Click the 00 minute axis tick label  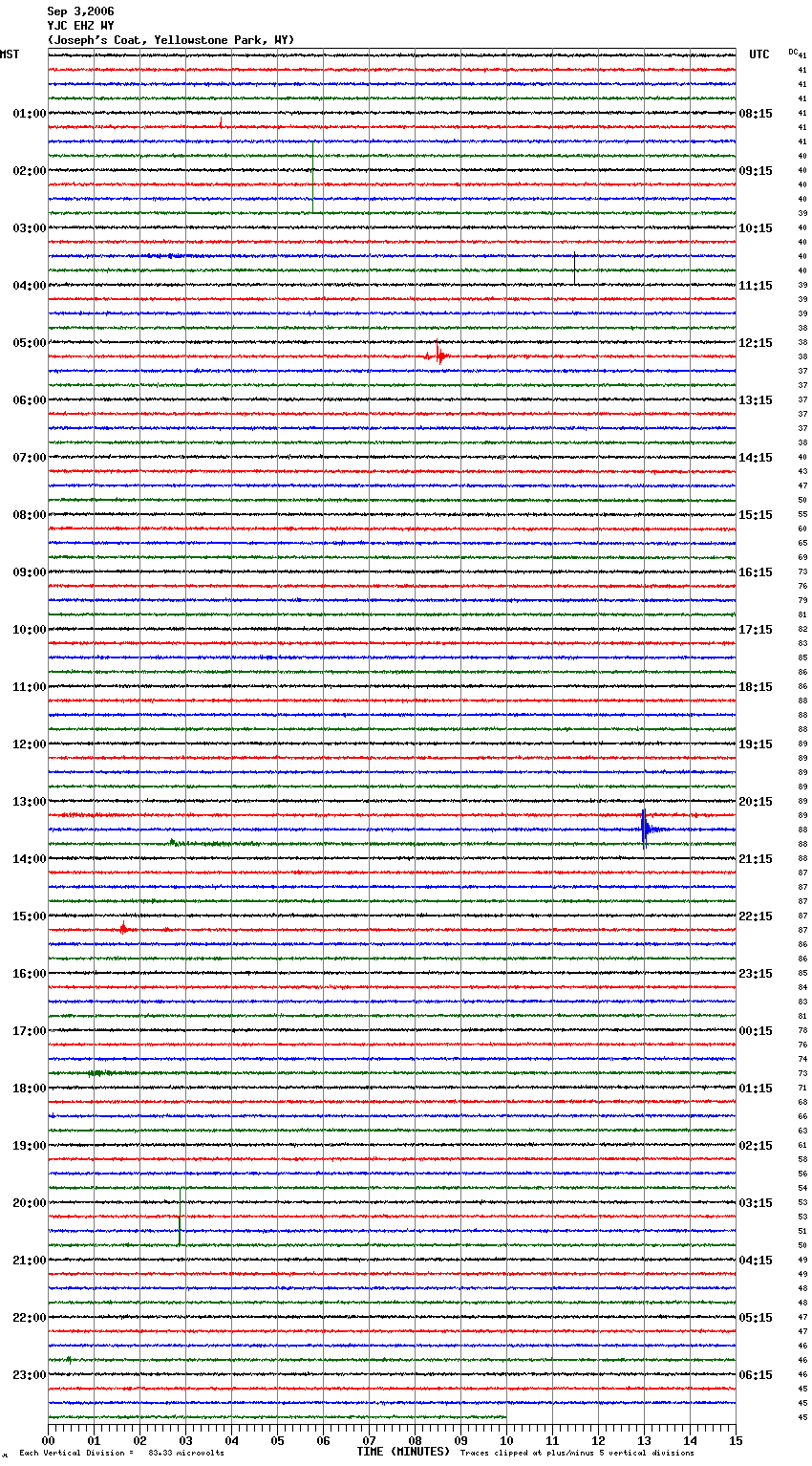pyautogui.click(x=49, y=1441)
